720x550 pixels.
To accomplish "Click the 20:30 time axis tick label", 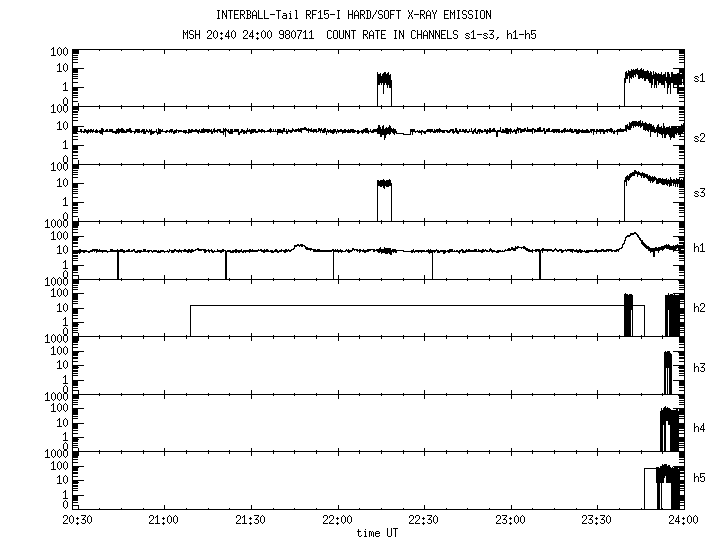I will pos(77,520).
